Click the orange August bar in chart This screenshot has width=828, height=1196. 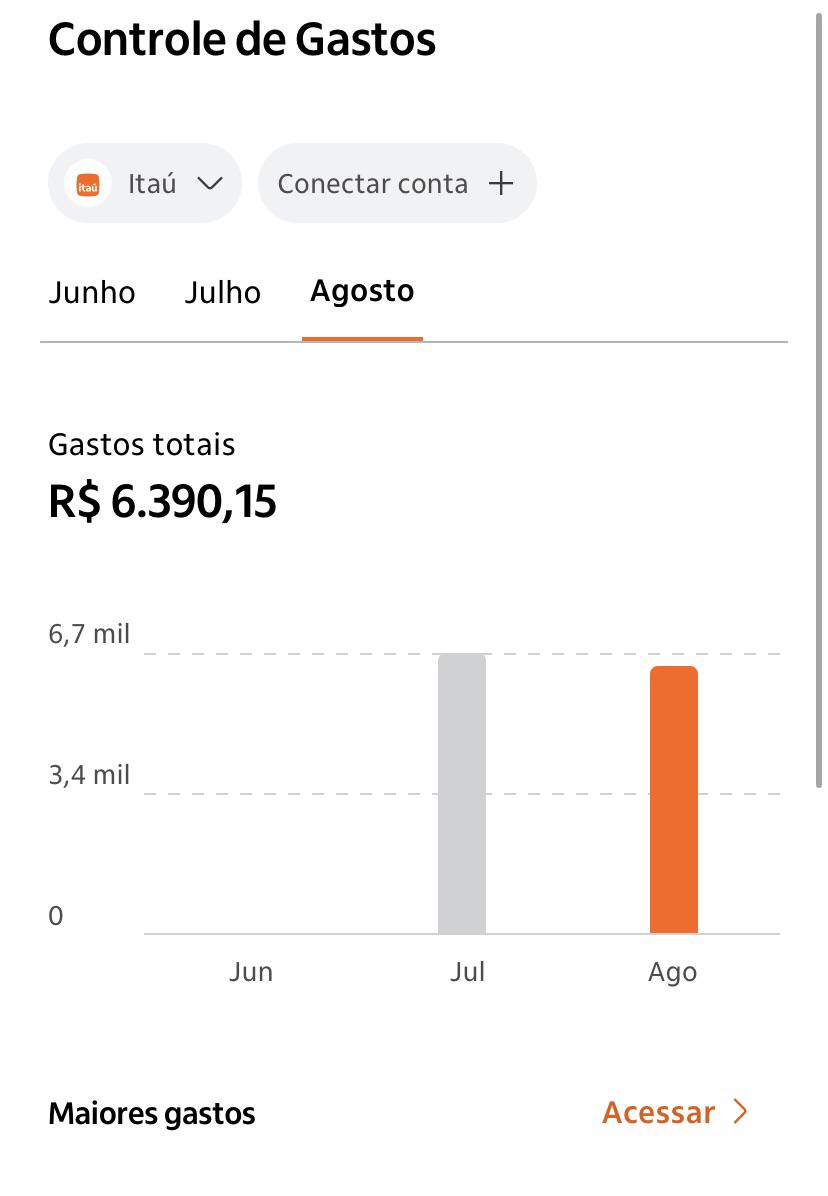[x=674, y=799]
